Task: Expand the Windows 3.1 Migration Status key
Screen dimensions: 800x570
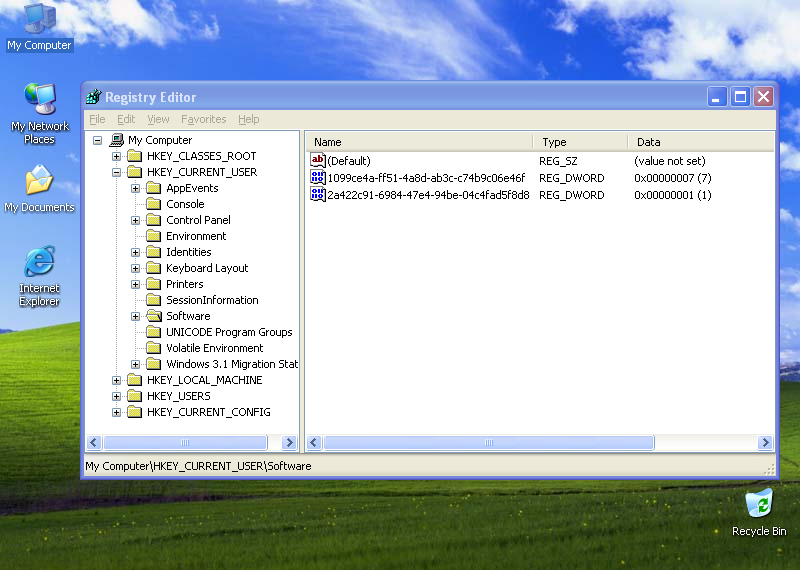Action: [x=135, y=364]
